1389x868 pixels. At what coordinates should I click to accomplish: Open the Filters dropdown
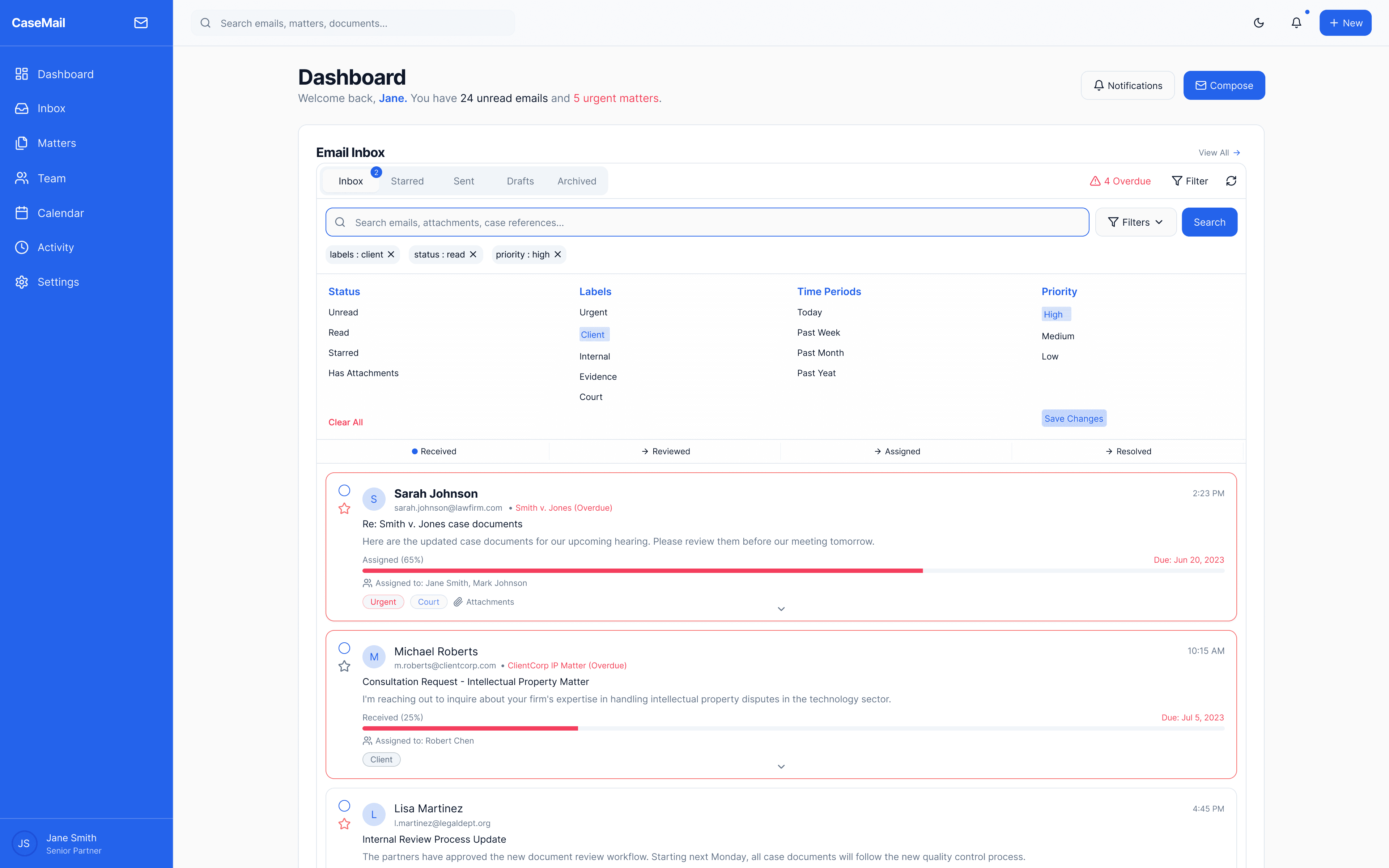[x=1135, y=222]
